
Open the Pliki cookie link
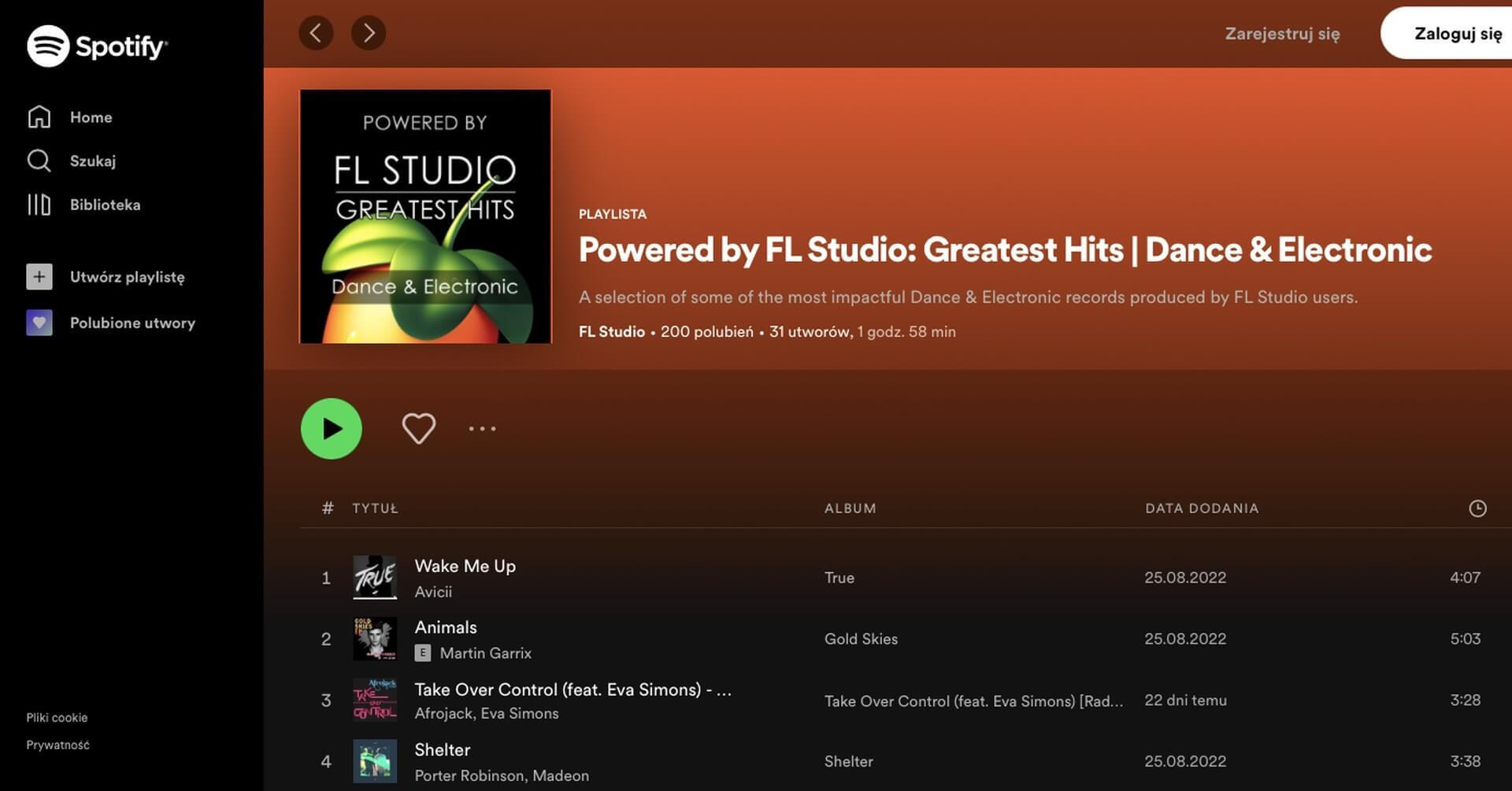pyautogui.click(x=57, y=718)
